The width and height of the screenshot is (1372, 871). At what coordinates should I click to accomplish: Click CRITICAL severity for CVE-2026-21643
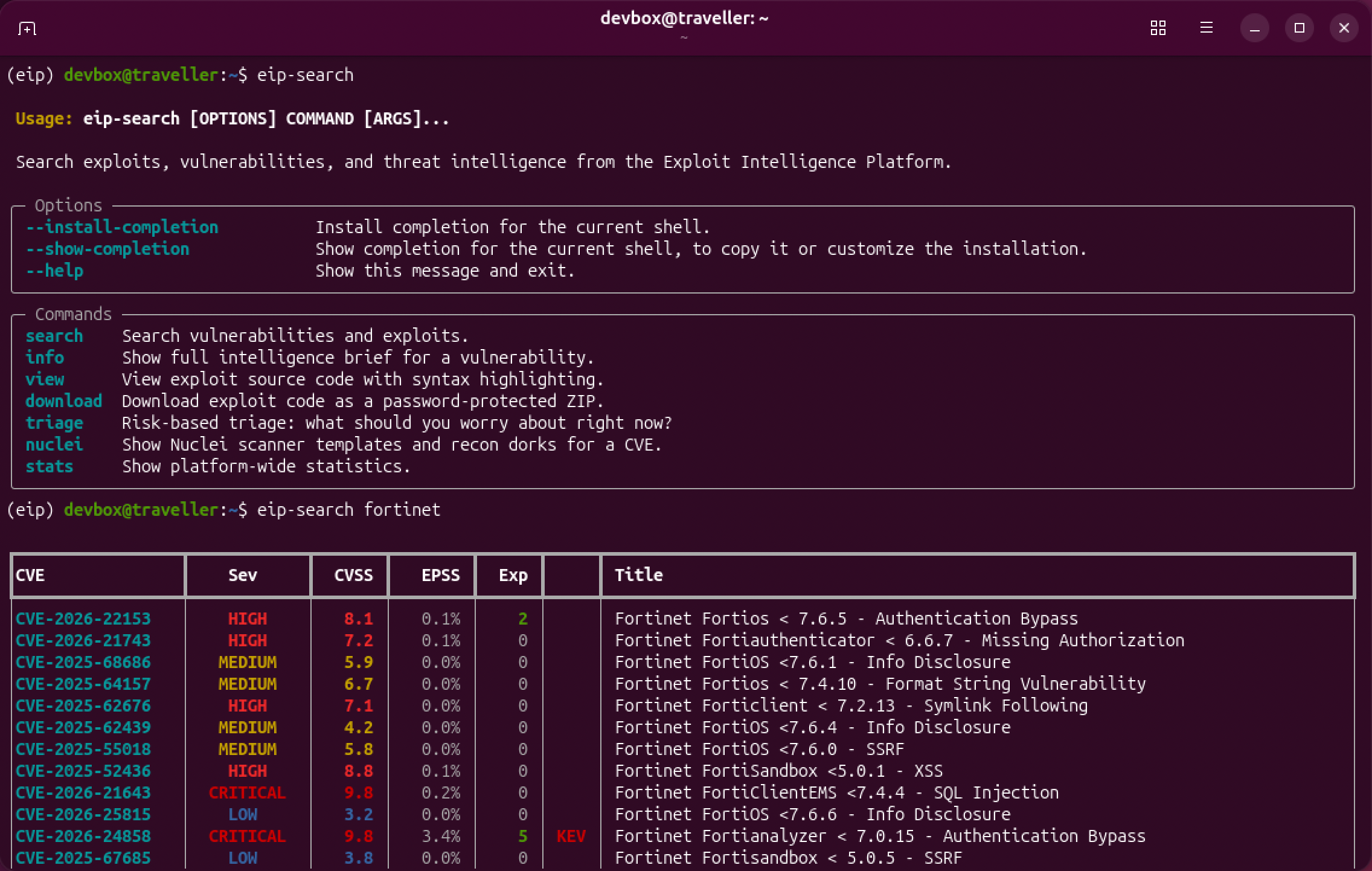[248, 792]
